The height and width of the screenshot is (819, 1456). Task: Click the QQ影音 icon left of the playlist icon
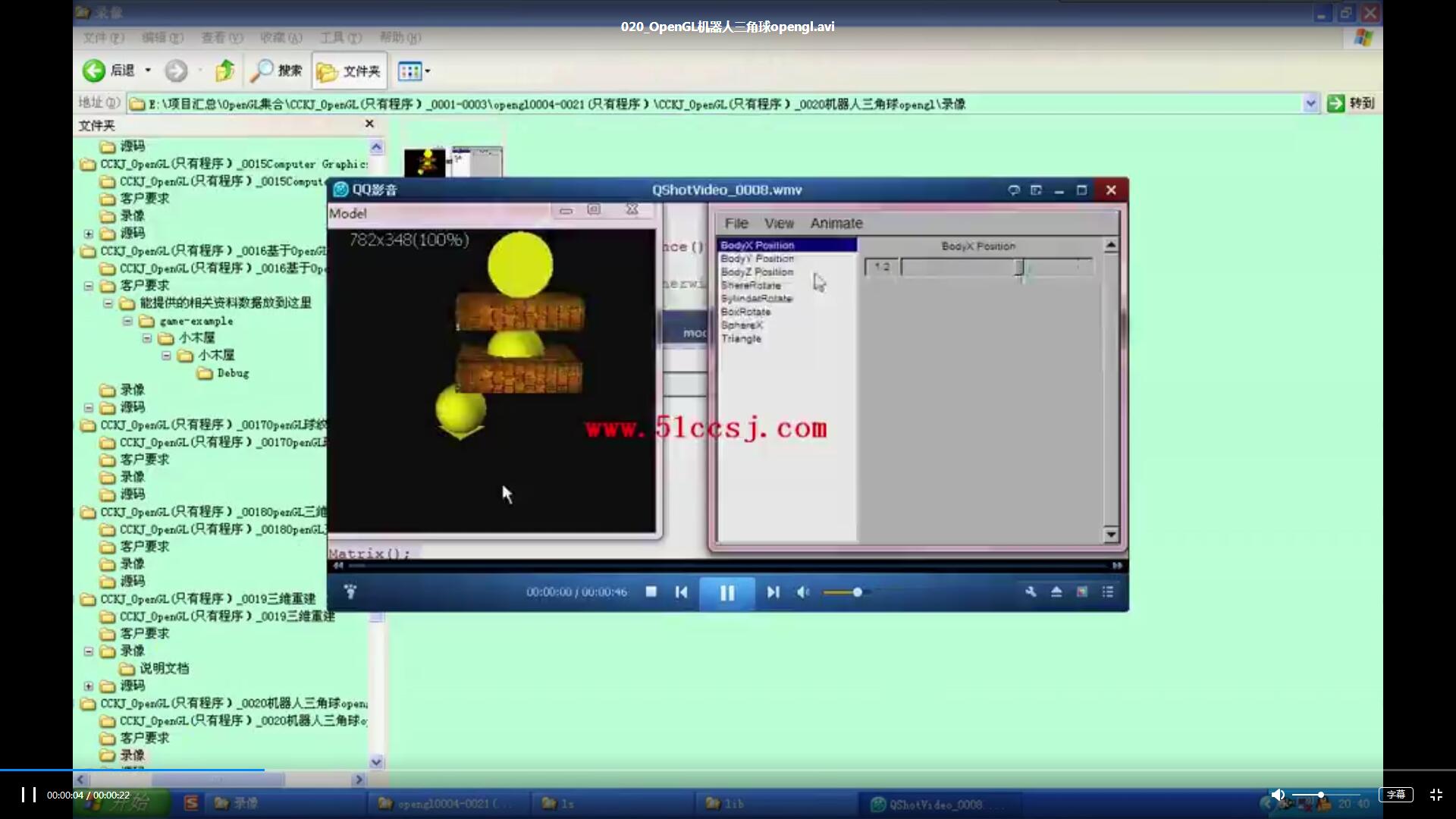(x=1082, y=591)
